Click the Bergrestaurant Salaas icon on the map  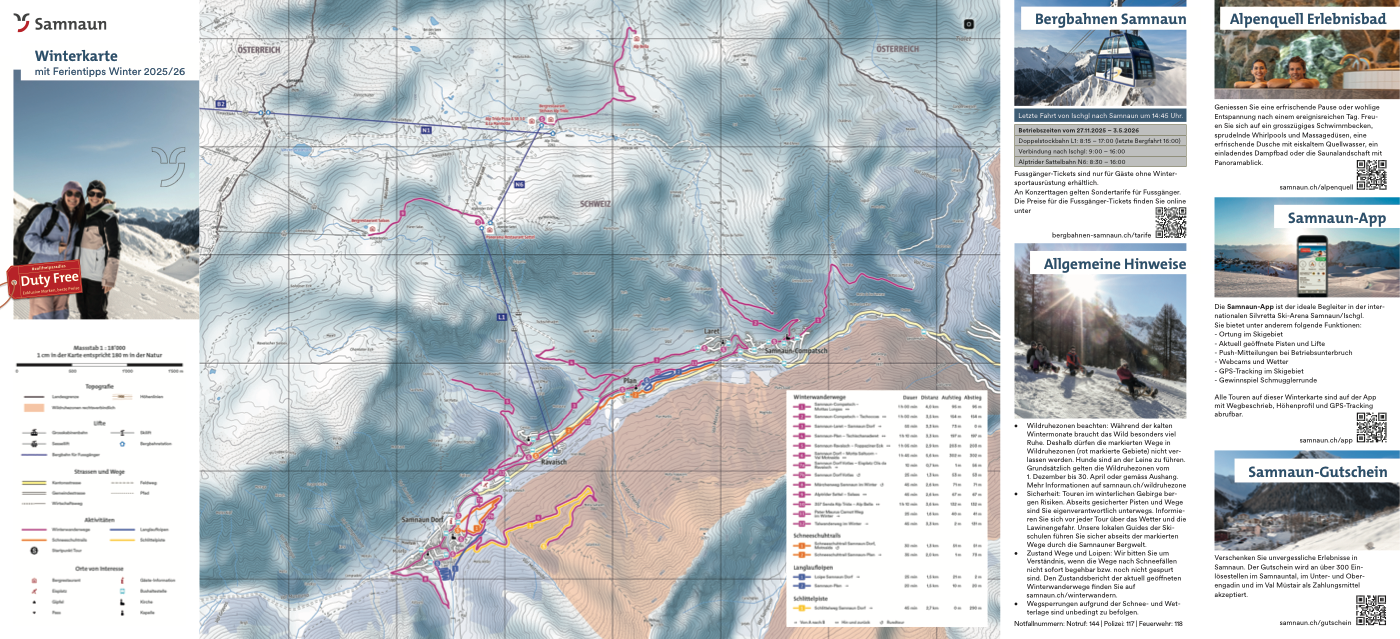click(x=372, y=228)
